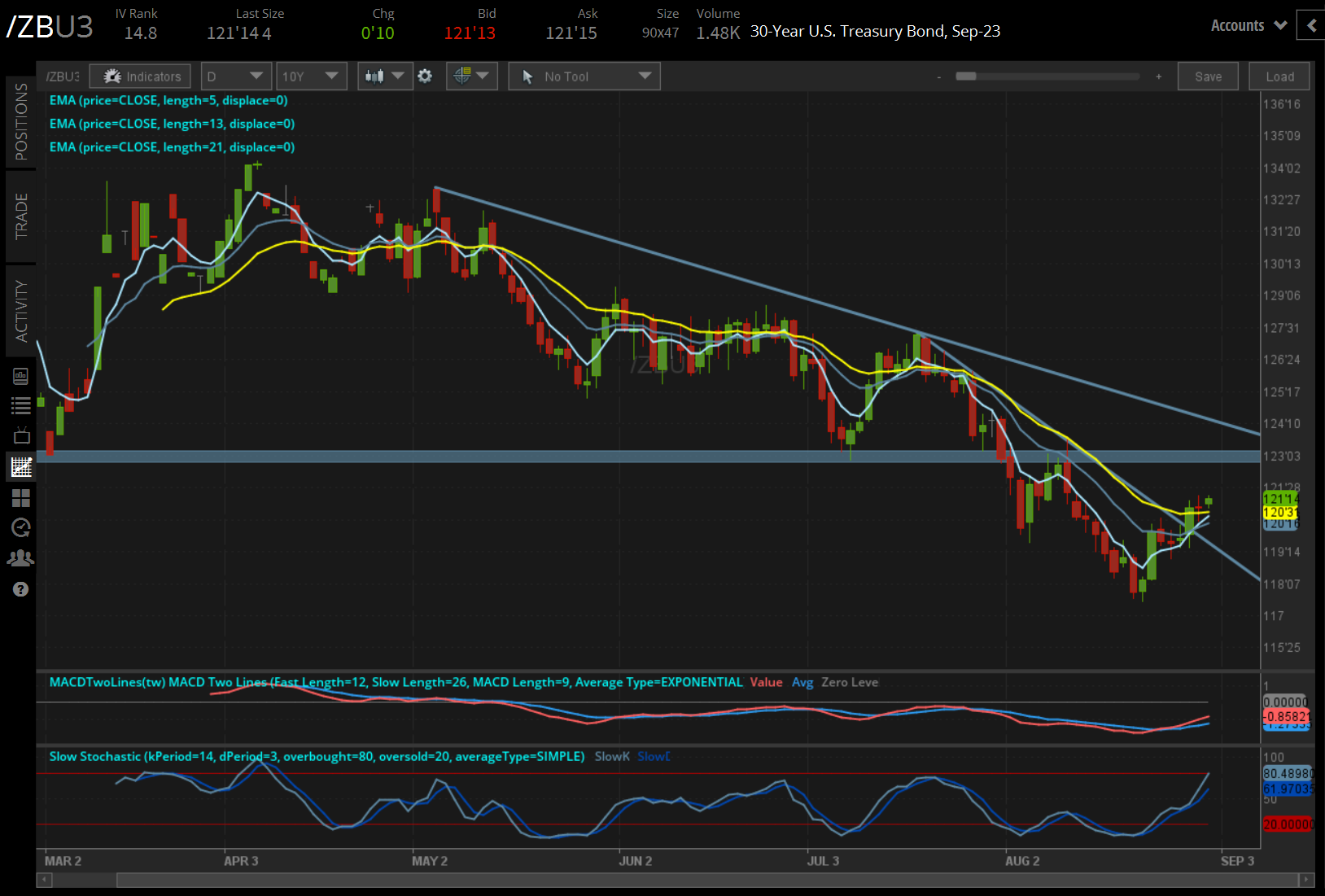1325x896 pixels.
Task: Click the Chg value 0'10
Action: tap(378, 33)
